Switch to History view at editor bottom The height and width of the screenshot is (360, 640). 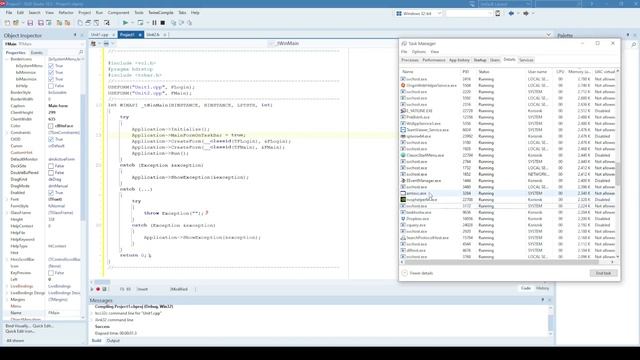tap(542, 288)
